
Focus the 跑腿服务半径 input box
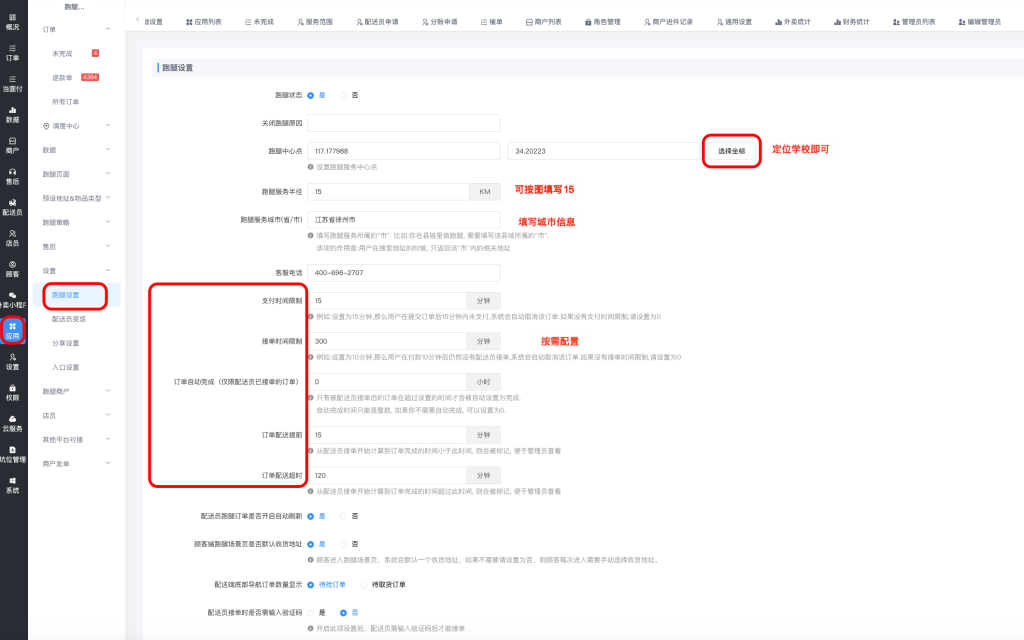pos(387,191)
